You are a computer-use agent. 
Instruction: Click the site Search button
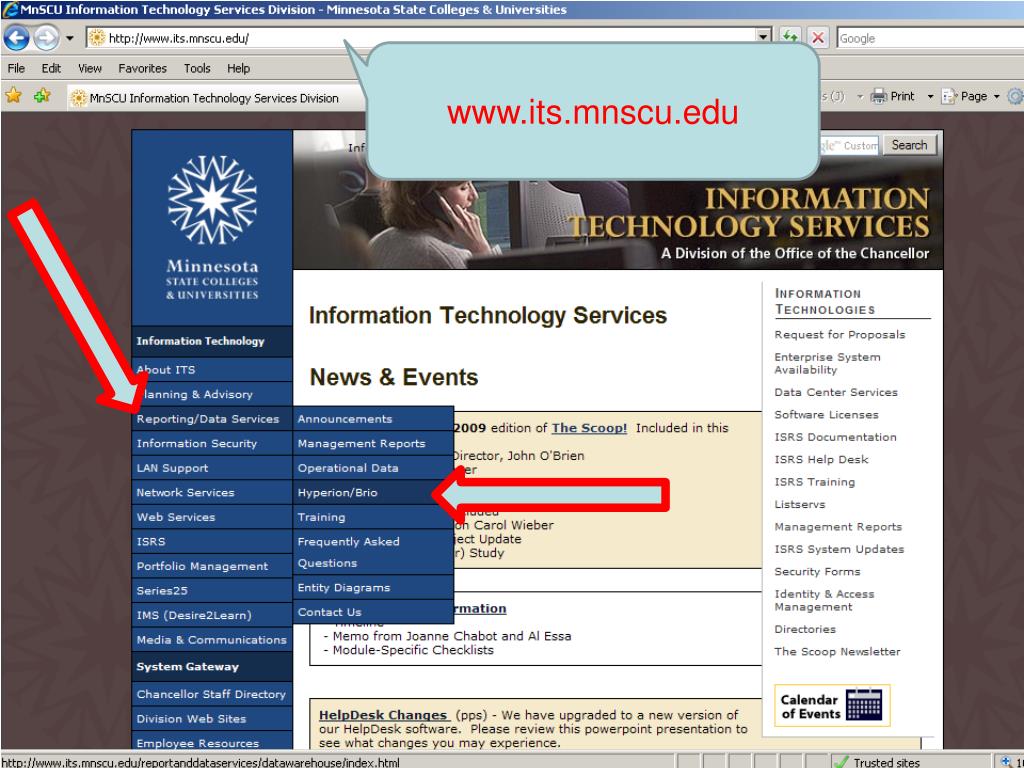909,145
